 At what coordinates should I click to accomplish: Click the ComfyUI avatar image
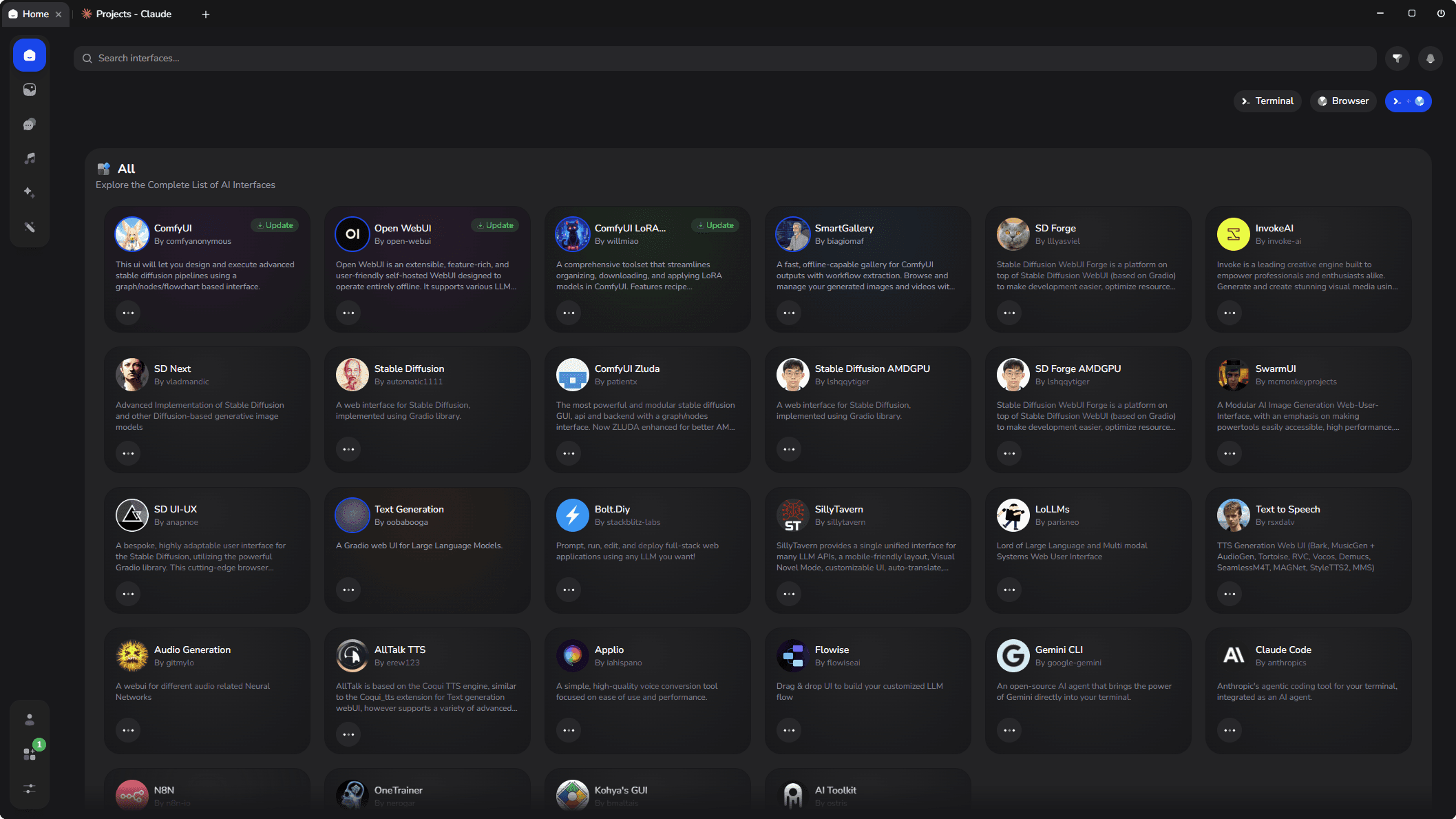tap(132, 234)
